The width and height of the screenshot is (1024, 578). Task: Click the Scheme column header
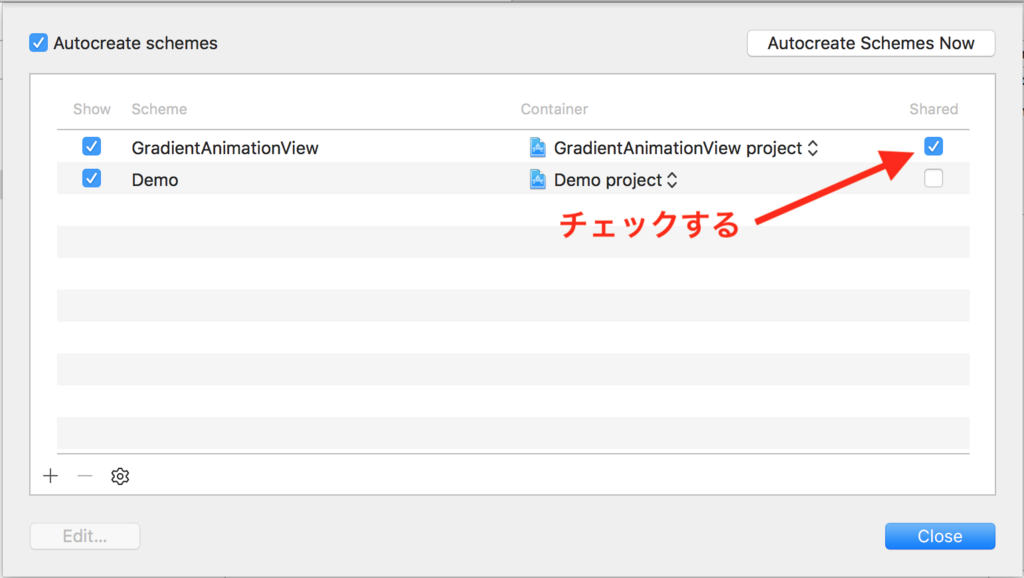[159, 109]
